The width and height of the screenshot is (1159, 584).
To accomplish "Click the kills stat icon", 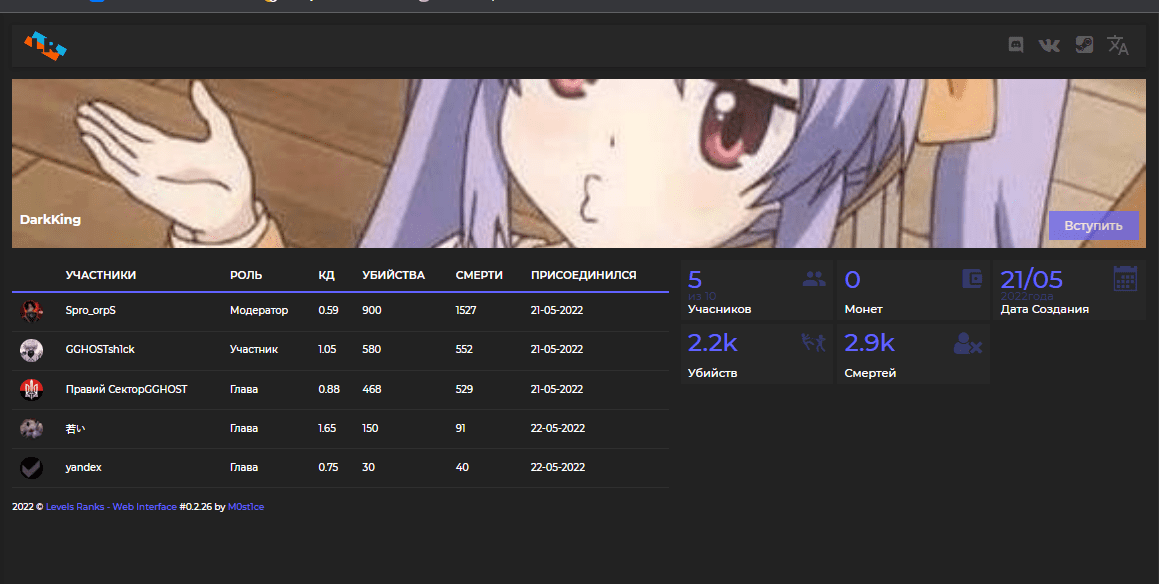I will (x=814, y=343).
